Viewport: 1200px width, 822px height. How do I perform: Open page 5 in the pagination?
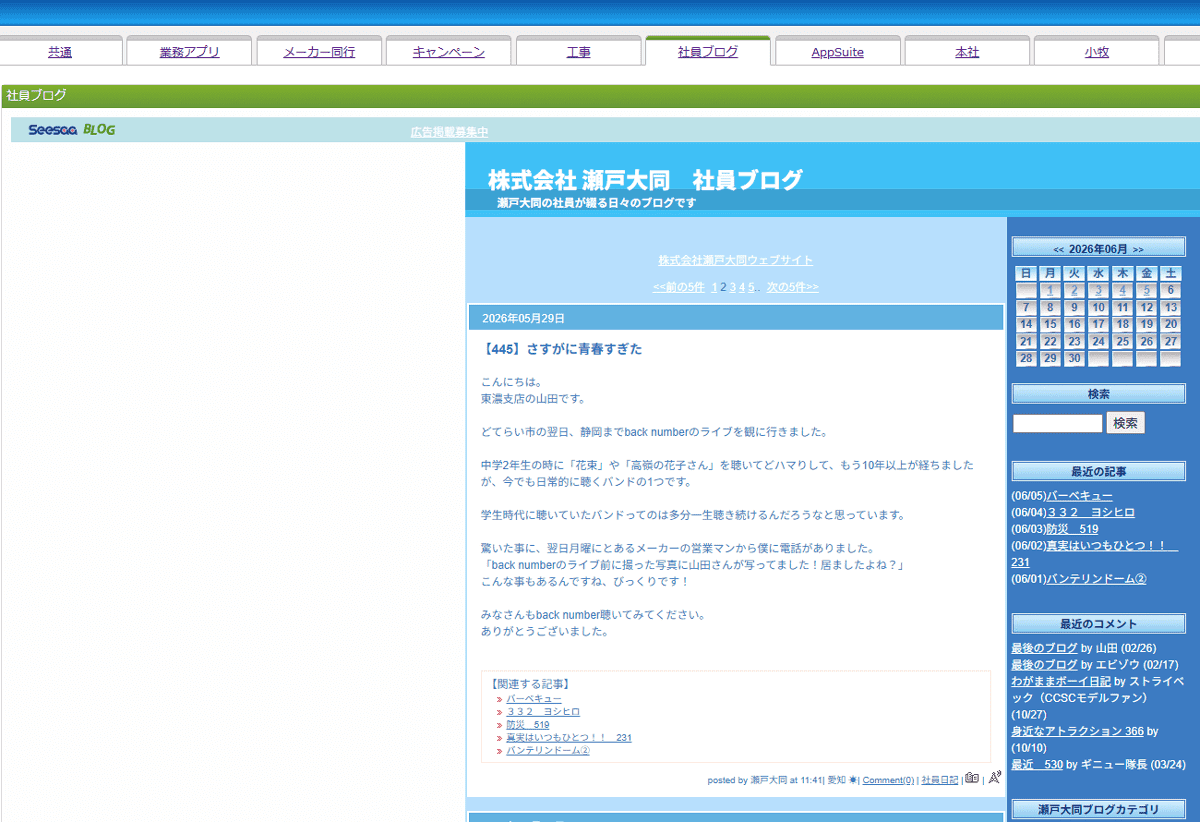[x=750, y=287]
